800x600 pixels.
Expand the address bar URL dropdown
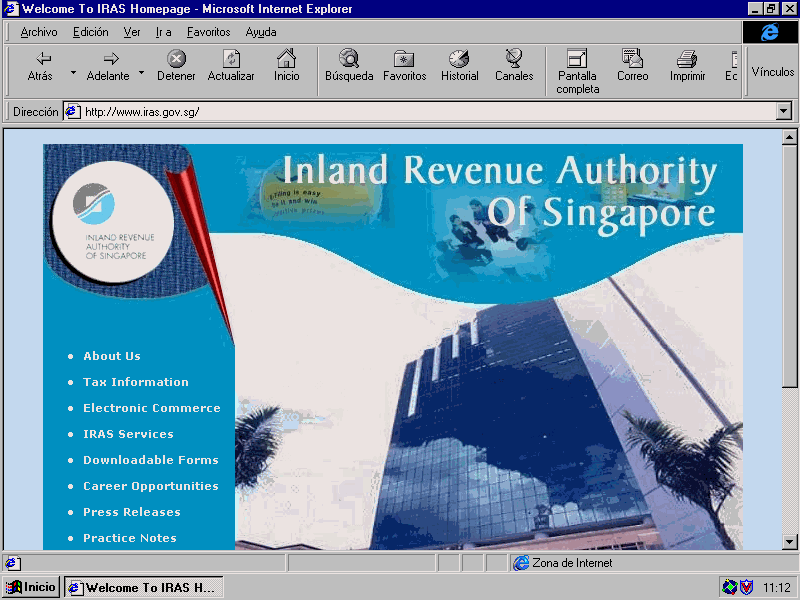point(784,111)
